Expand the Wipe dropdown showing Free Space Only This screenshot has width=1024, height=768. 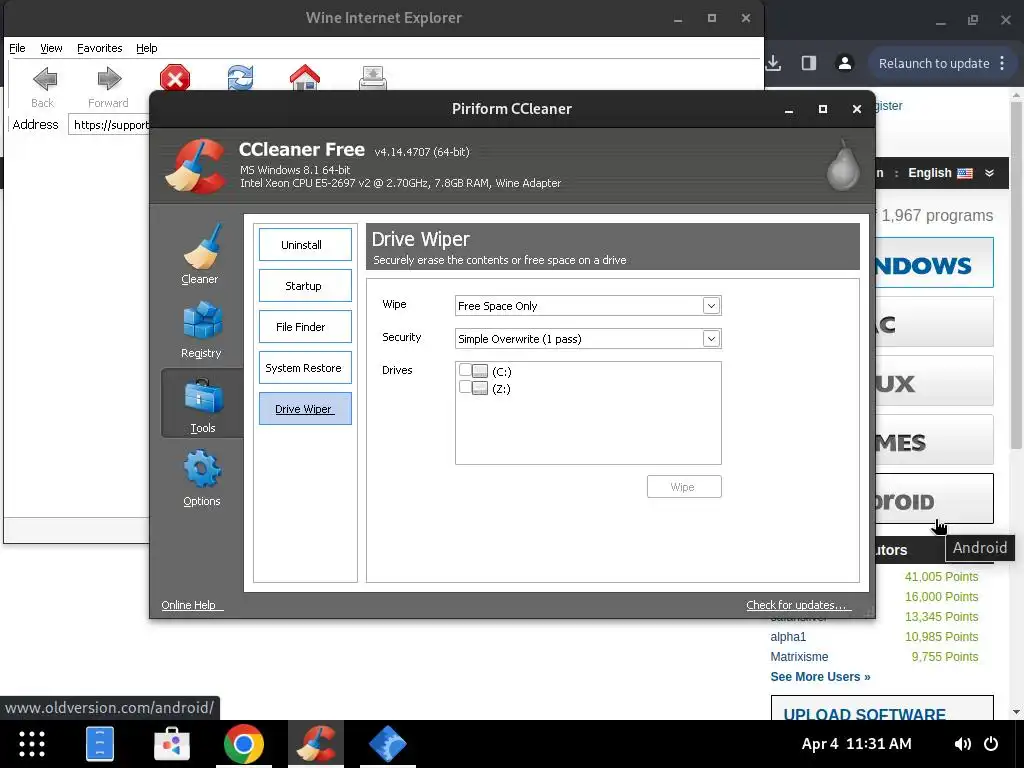coord(711,306)
